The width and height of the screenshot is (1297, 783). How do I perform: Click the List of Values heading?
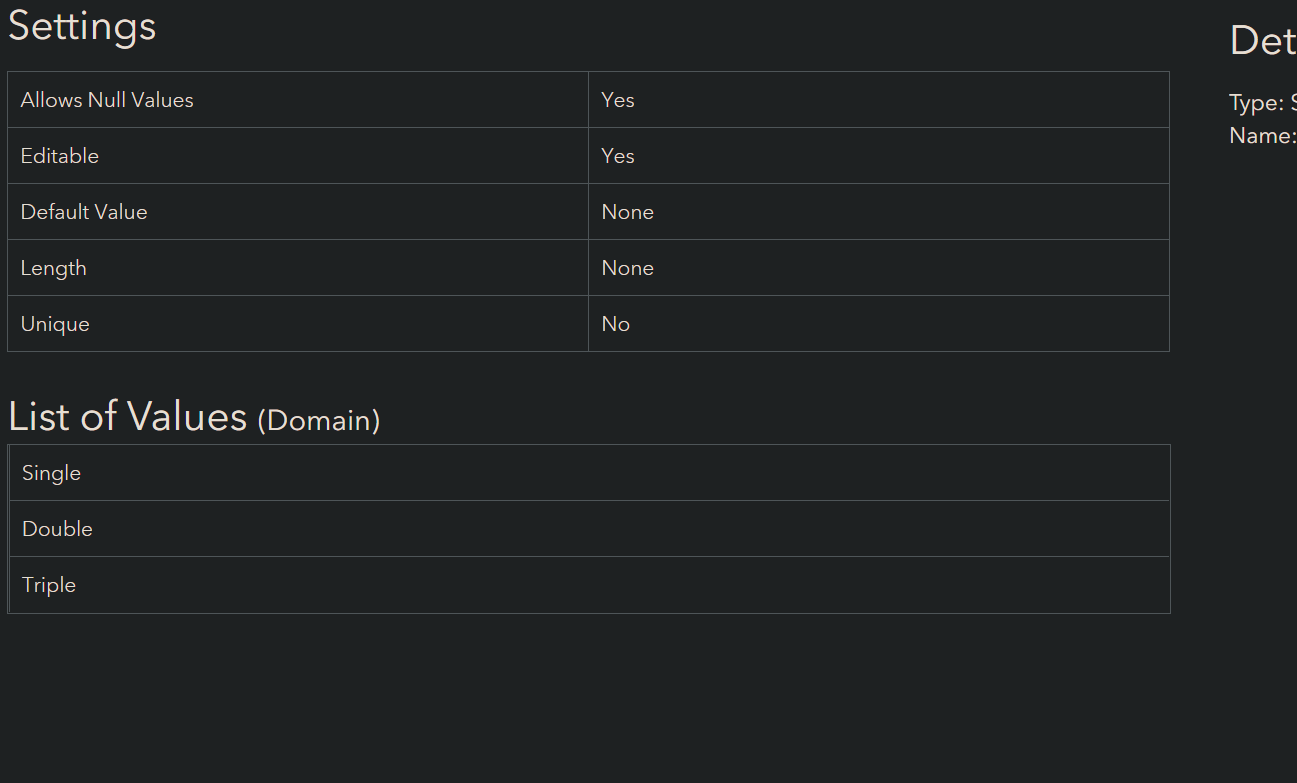128,416
